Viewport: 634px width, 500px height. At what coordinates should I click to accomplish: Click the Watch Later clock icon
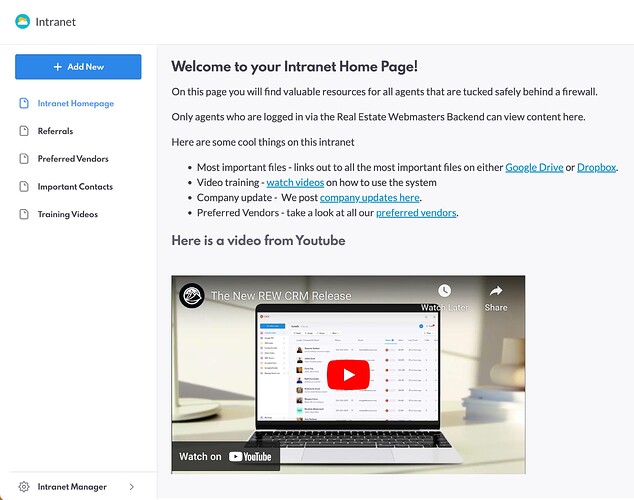tap(444, 290)
